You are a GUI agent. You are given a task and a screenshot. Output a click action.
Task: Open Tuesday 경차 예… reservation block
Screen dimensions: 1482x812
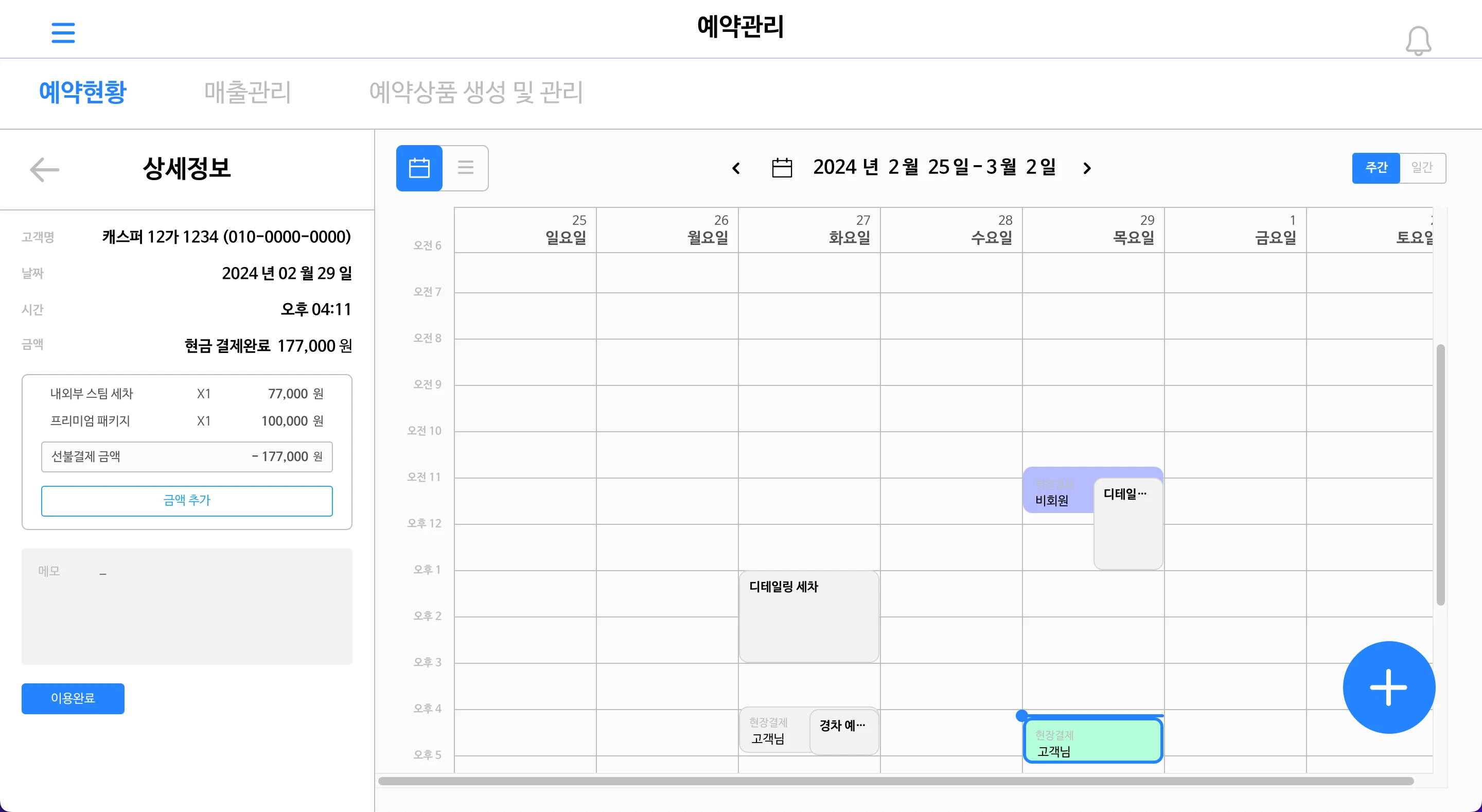[x=844, y=731]
